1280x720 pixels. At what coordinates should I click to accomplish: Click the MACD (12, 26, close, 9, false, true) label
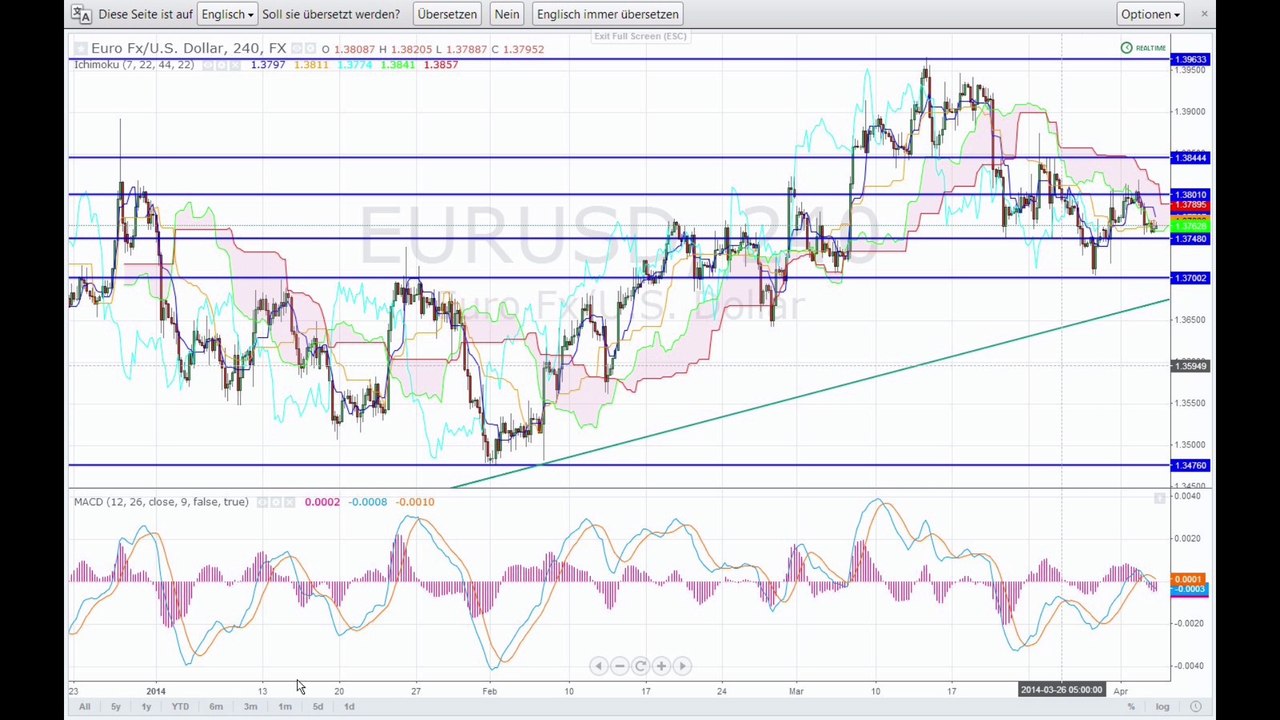click(161, 502)
